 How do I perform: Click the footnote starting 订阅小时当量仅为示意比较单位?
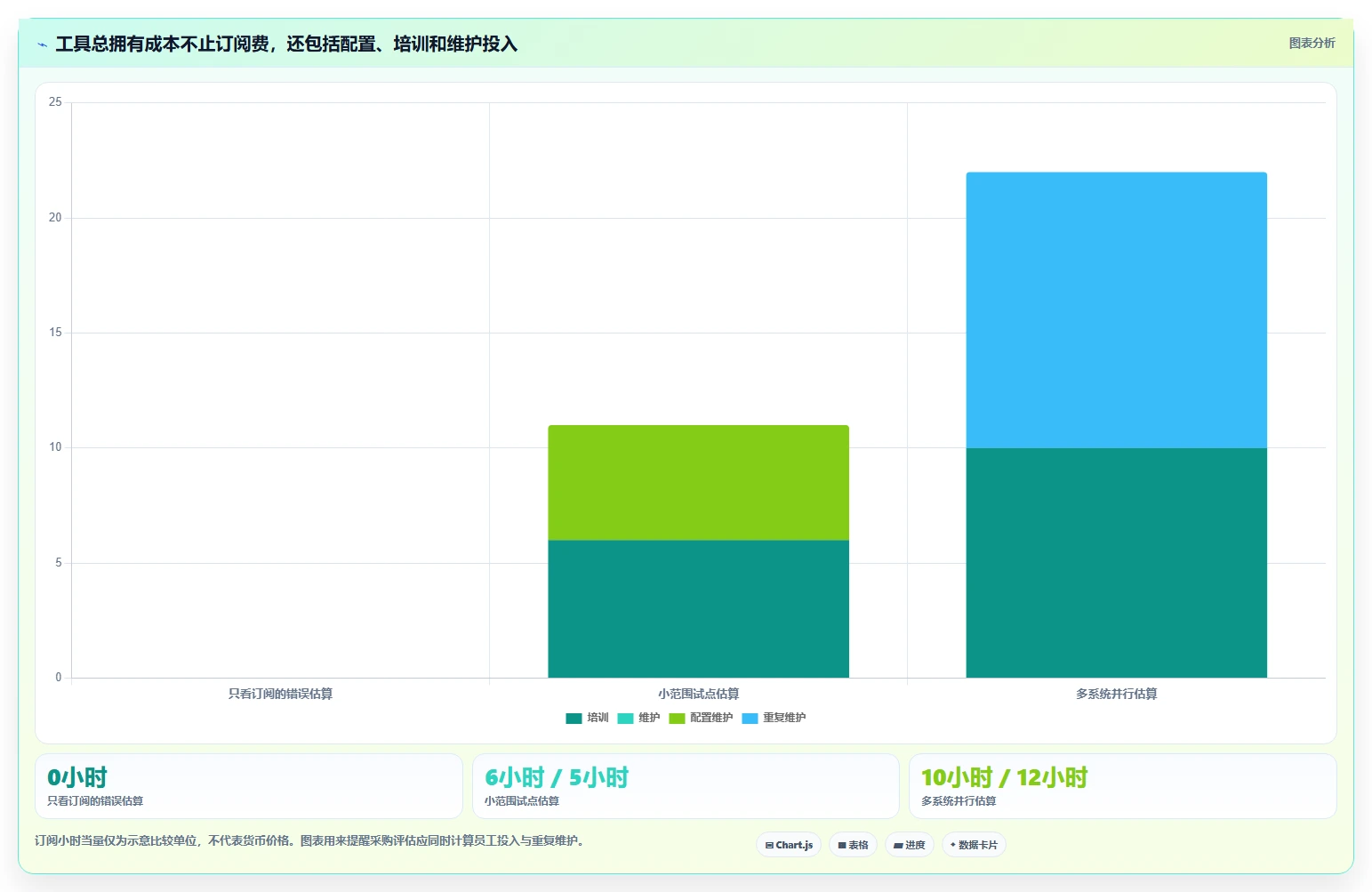(x=309, y=840)
